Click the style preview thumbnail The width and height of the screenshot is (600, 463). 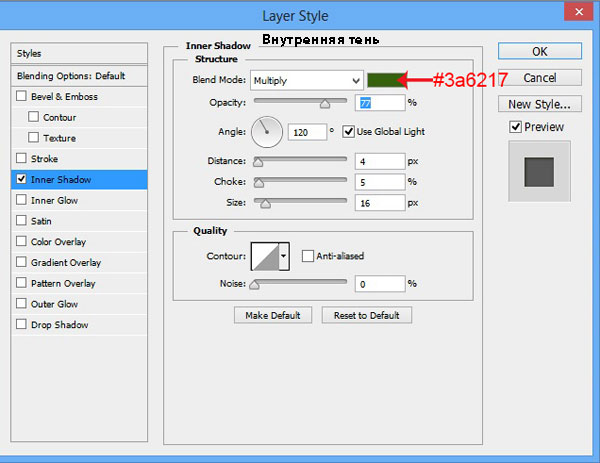539,172
